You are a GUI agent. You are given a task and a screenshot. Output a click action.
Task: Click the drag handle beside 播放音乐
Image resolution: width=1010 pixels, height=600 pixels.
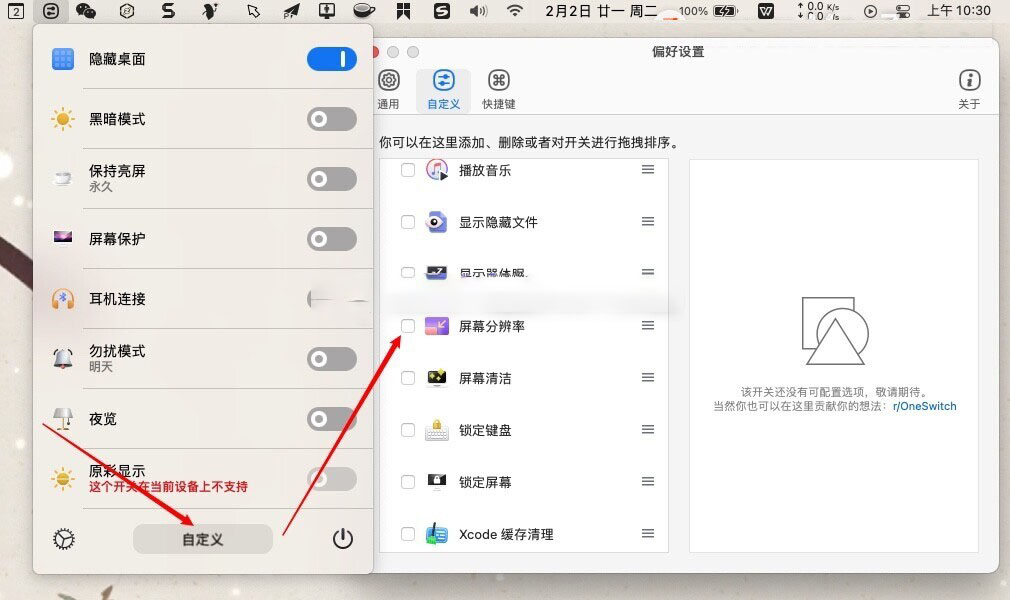pos(649,170)
